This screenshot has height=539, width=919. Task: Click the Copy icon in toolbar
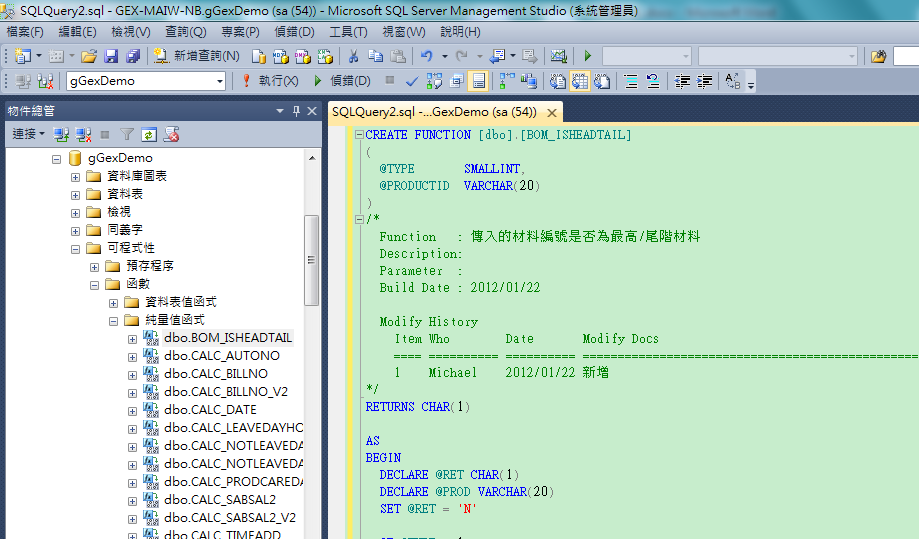(x=376, y=56)
